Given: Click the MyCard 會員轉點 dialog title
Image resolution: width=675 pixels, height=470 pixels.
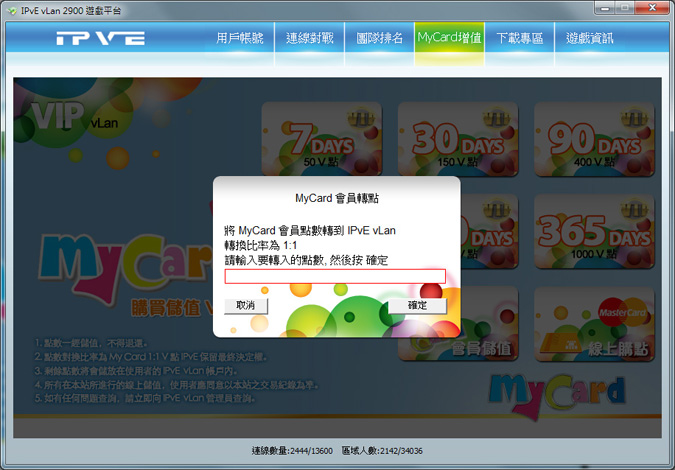Looking at the screenshot, I should tap(337, 198).
